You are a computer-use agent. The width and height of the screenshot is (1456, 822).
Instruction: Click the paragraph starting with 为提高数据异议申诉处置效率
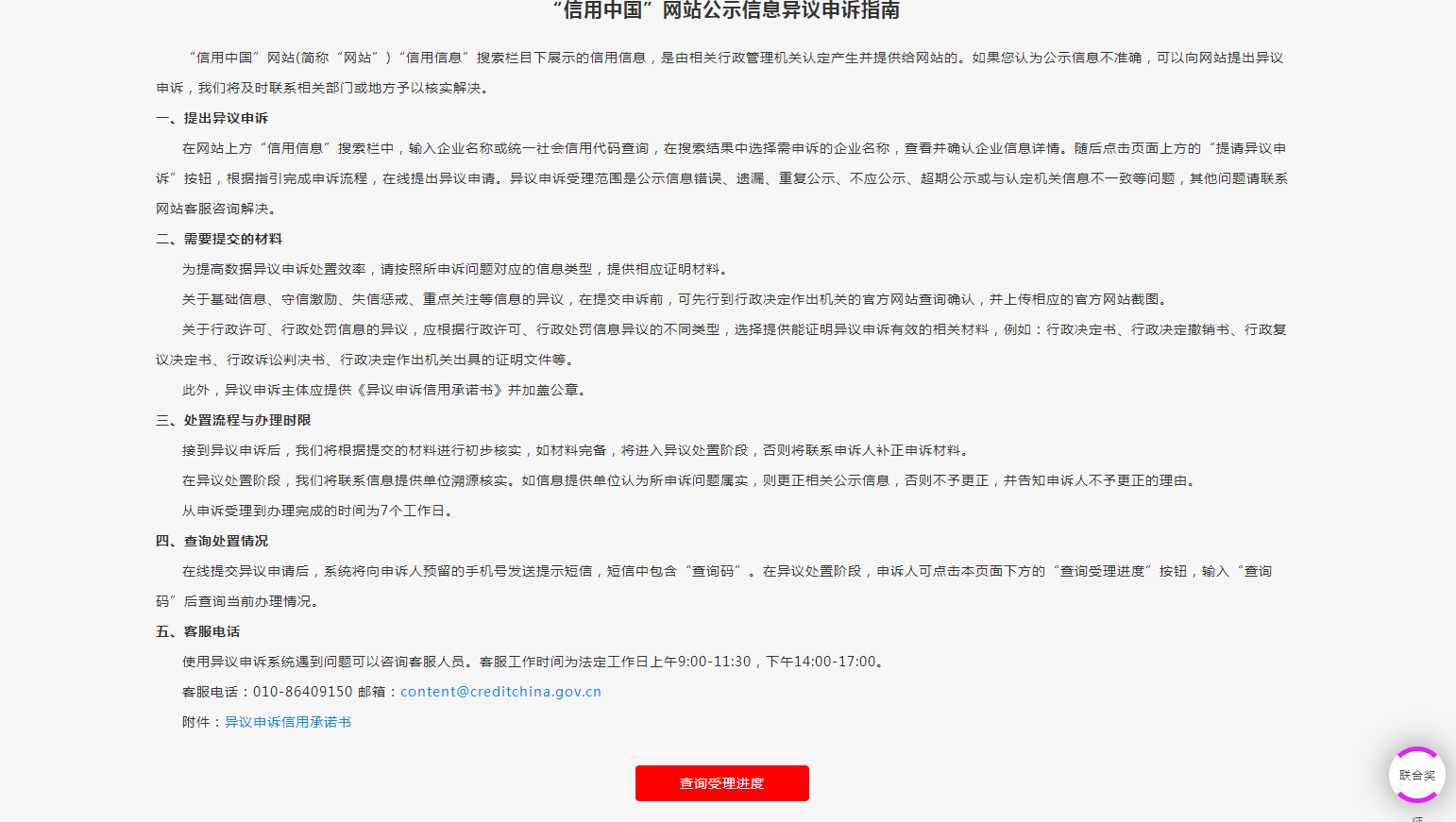tap(457, 269)
